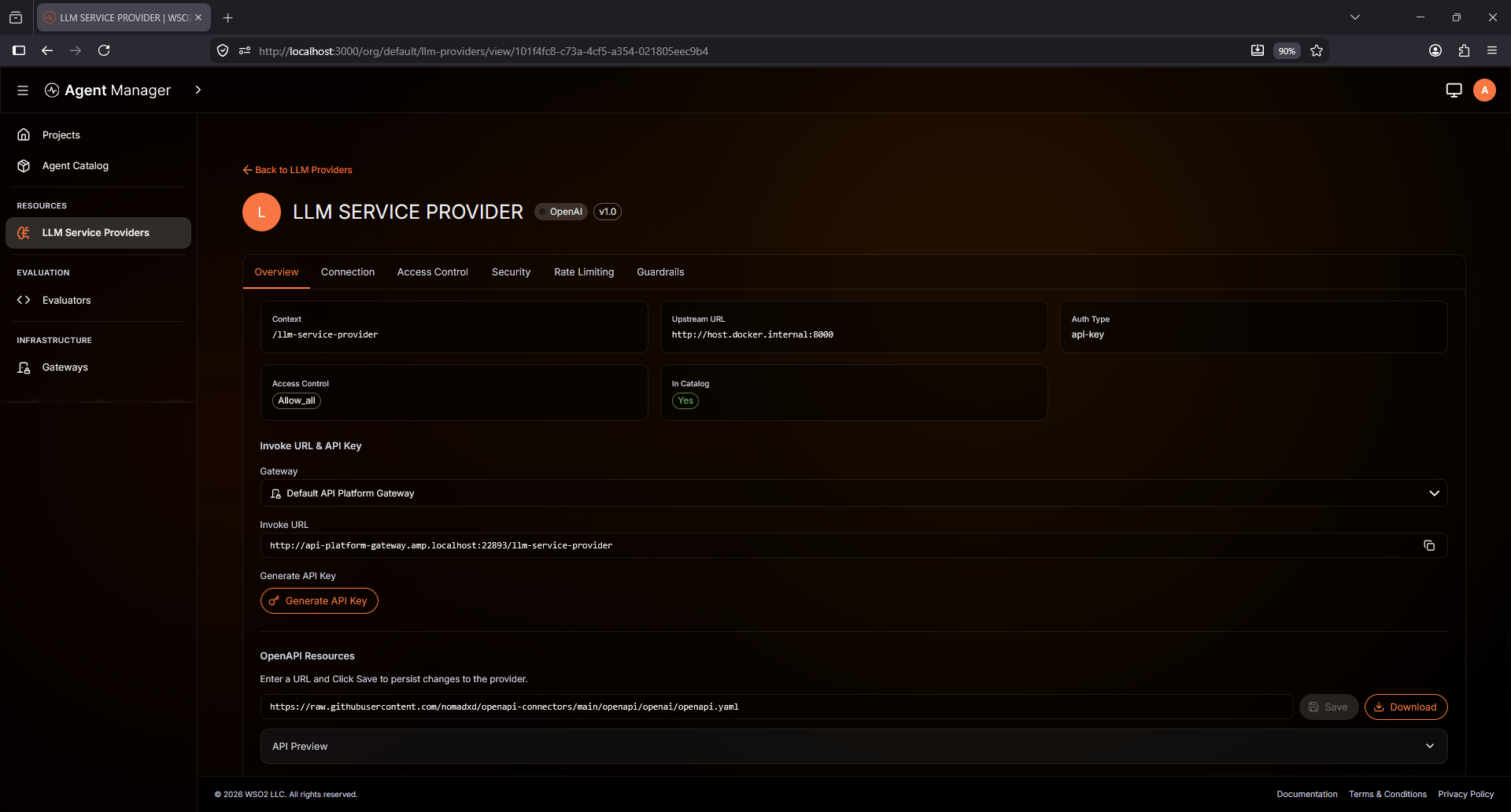Open Privacy Policy footer link

coord(1465,795)
